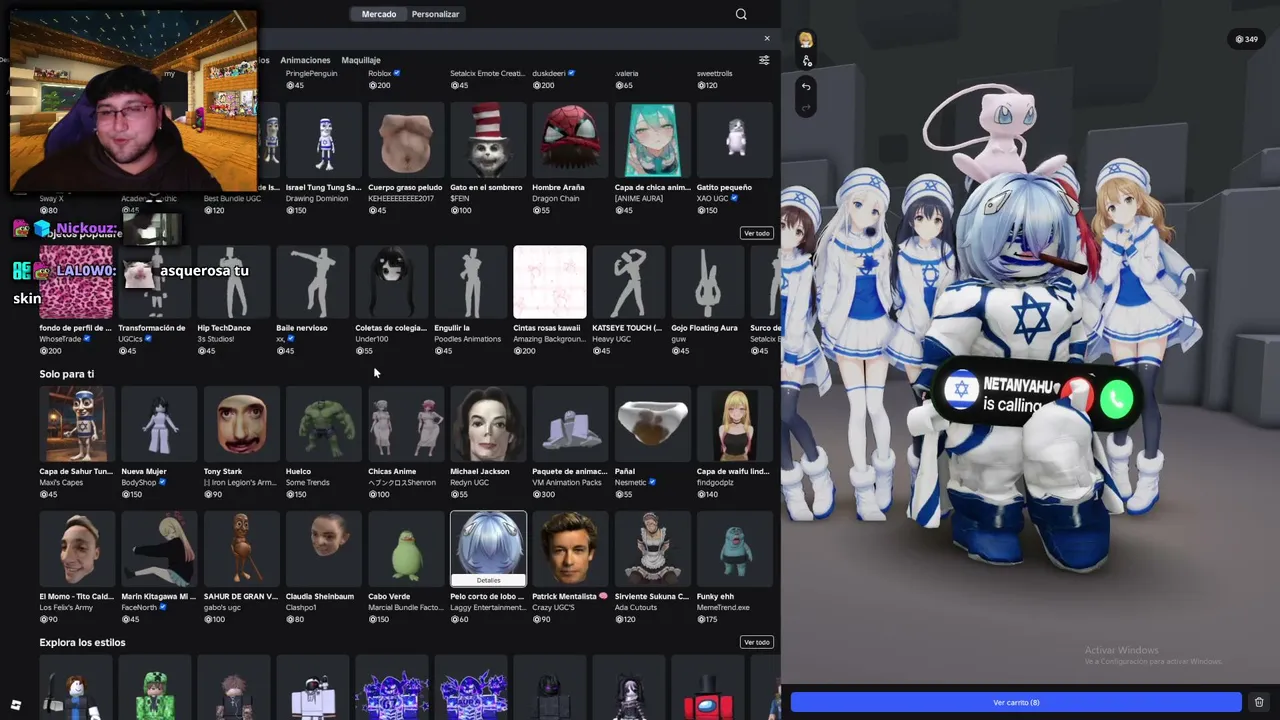1280x720 pixels.
Task: Select the Israel Tung Tung Sahur item
Action: [x=324, y=138]
